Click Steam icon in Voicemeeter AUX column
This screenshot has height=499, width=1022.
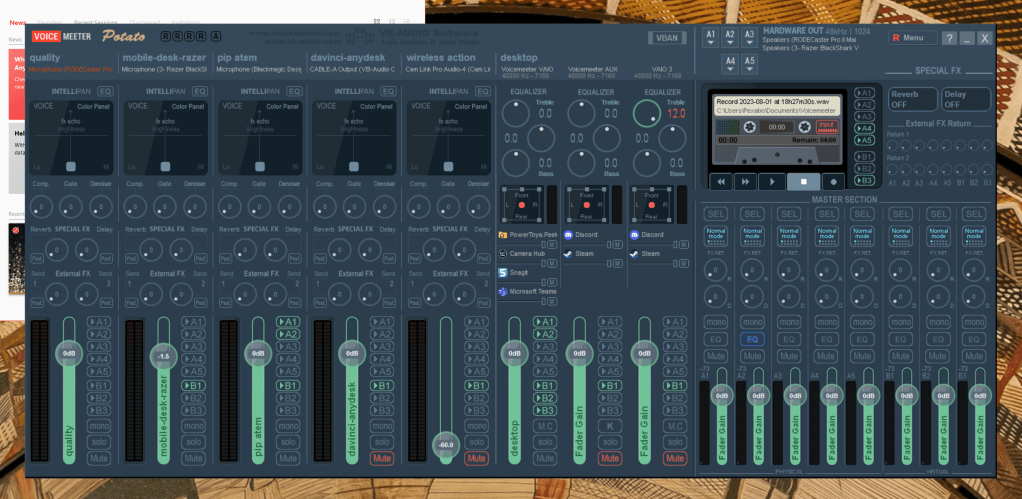[568, 253]
